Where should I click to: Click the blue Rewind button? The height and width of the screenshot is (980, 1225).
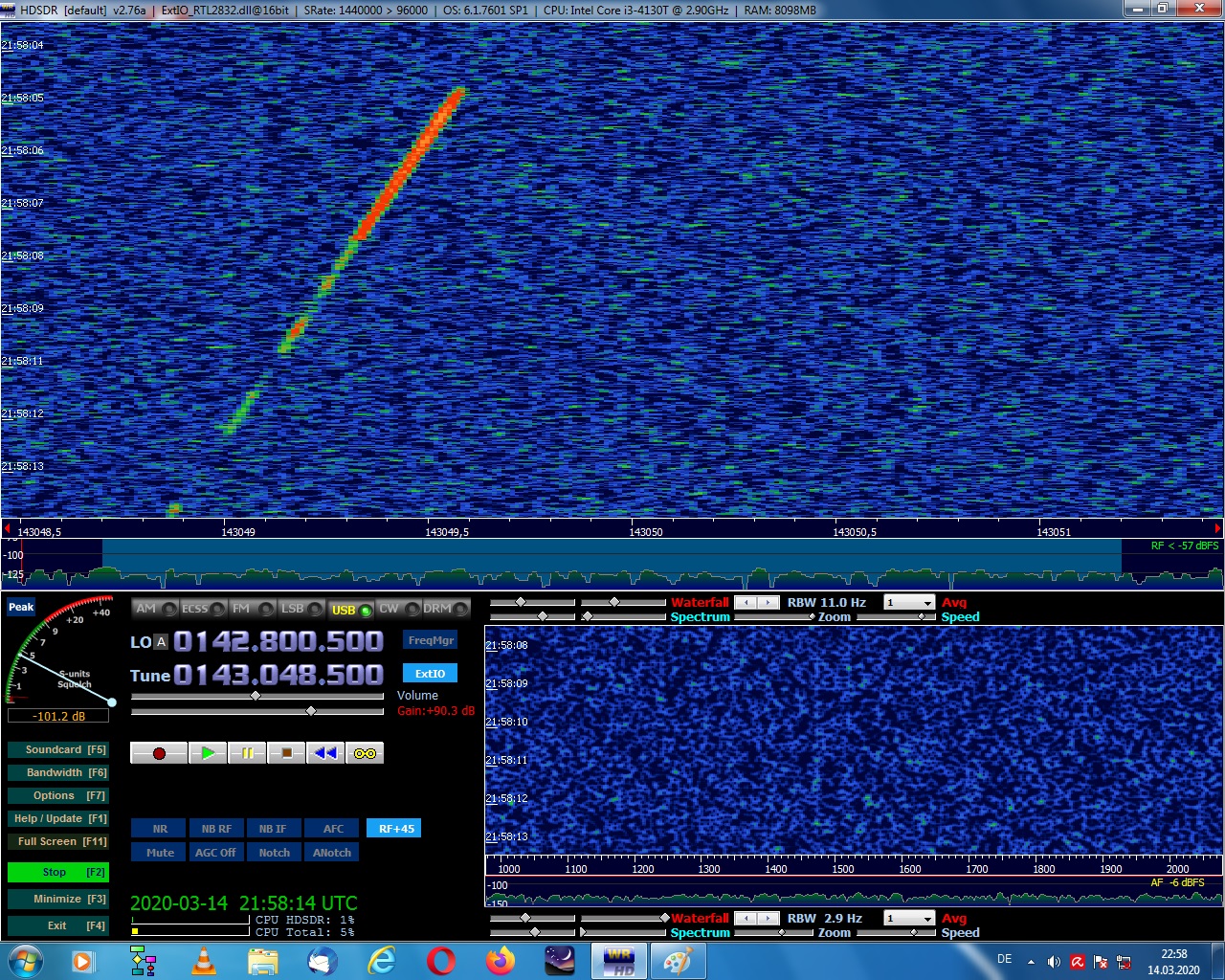coord(325,753)
